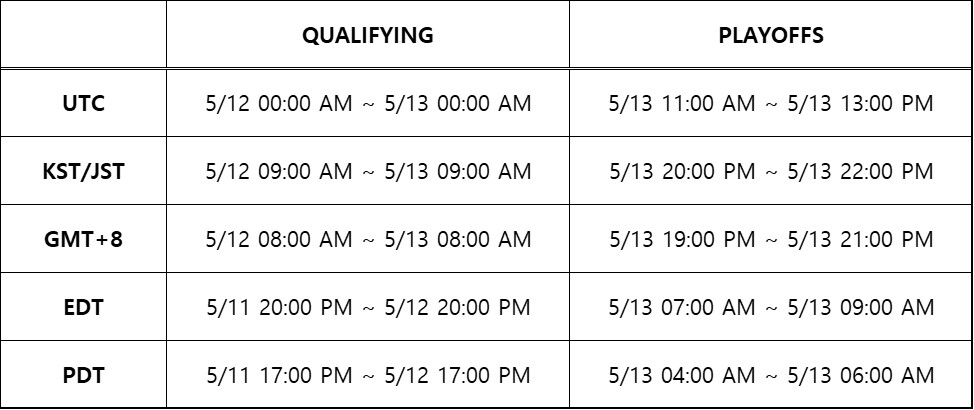The image size is (974, 410).
Task: Select the KST/JST qualifying time cell
Action: tap(368, 171)
